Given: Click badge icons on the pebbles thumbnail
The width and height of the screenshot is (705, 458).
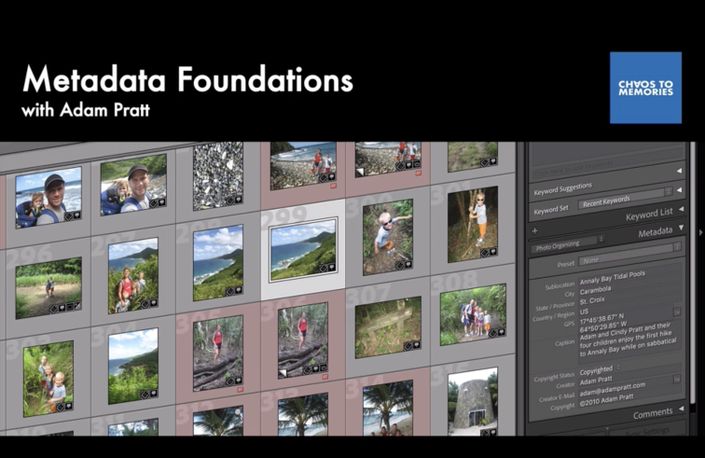Looking at the screenshot, I should [234, 200].
